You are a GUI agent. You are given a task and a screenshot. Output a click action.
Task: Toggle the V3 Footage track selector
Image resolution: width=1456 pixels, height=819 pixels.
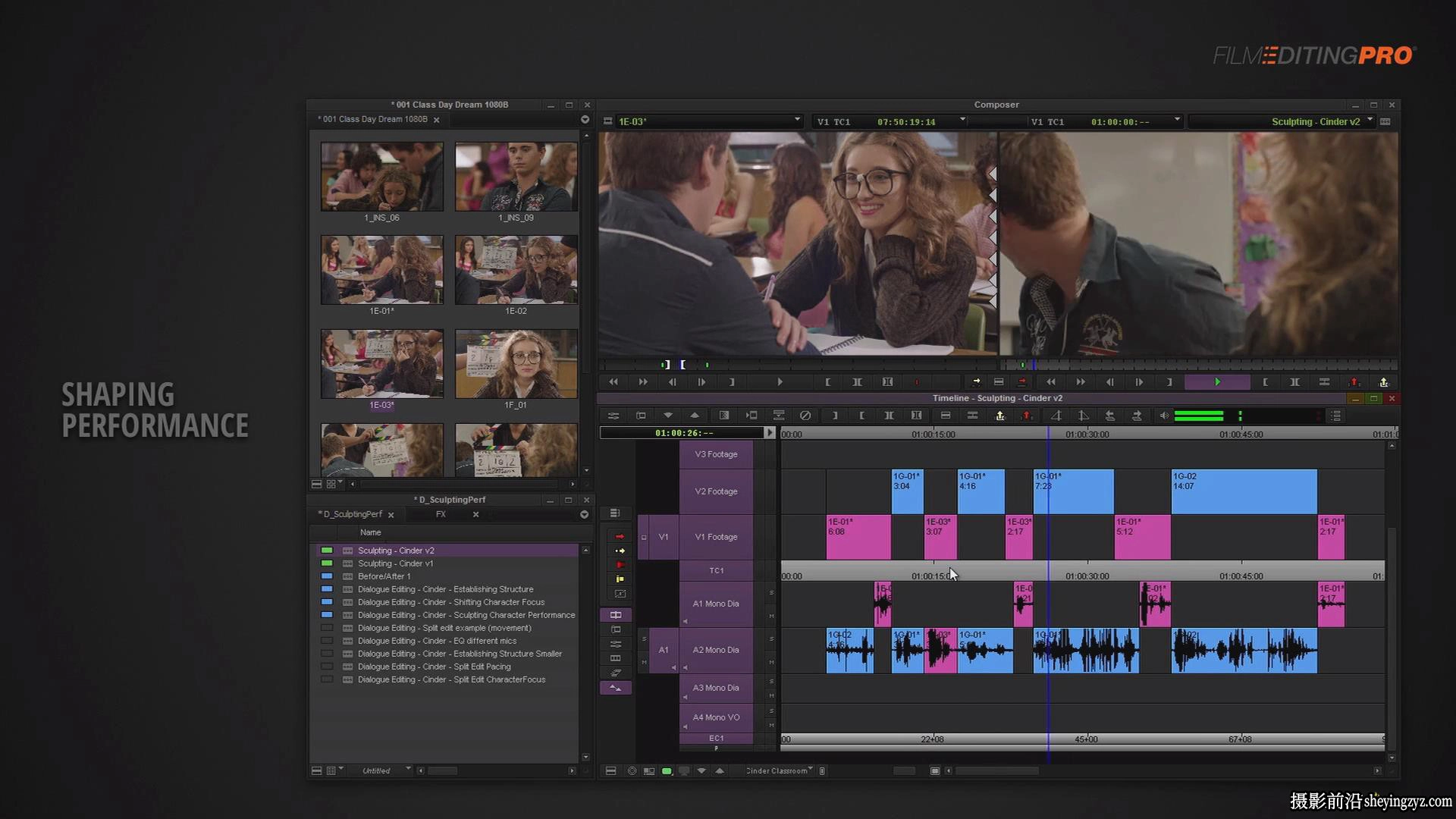[x=716, y=454]
